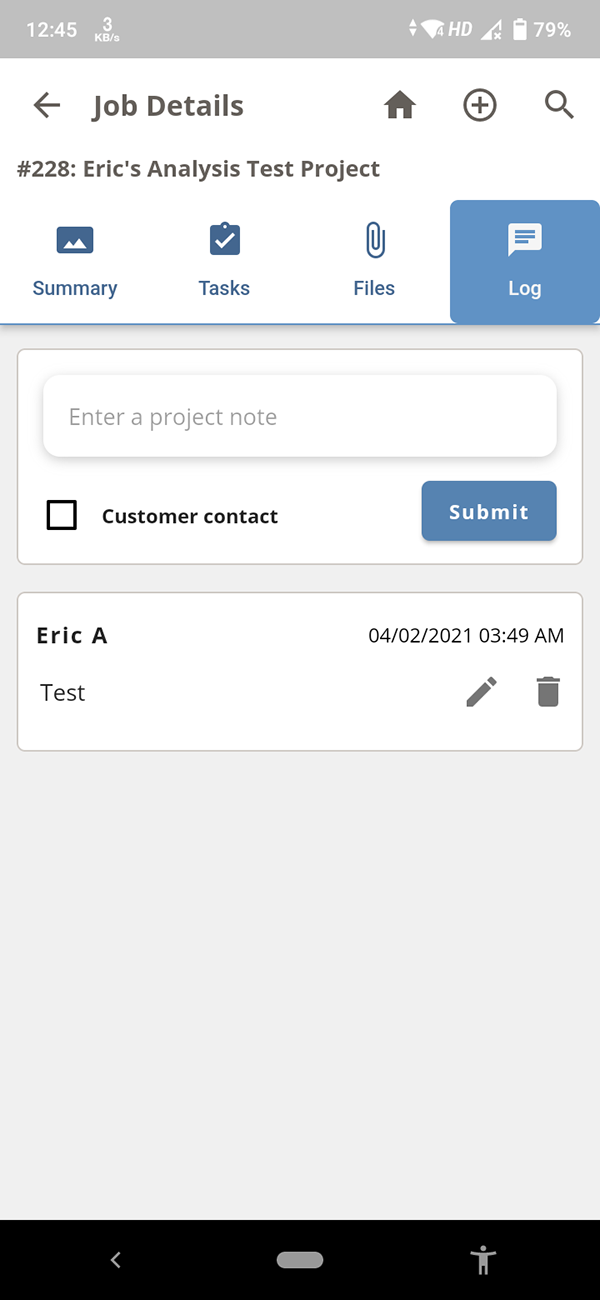Tap the accessibility icon in navigation bar
The image size is (600, 1300).
coord(483,1260)
